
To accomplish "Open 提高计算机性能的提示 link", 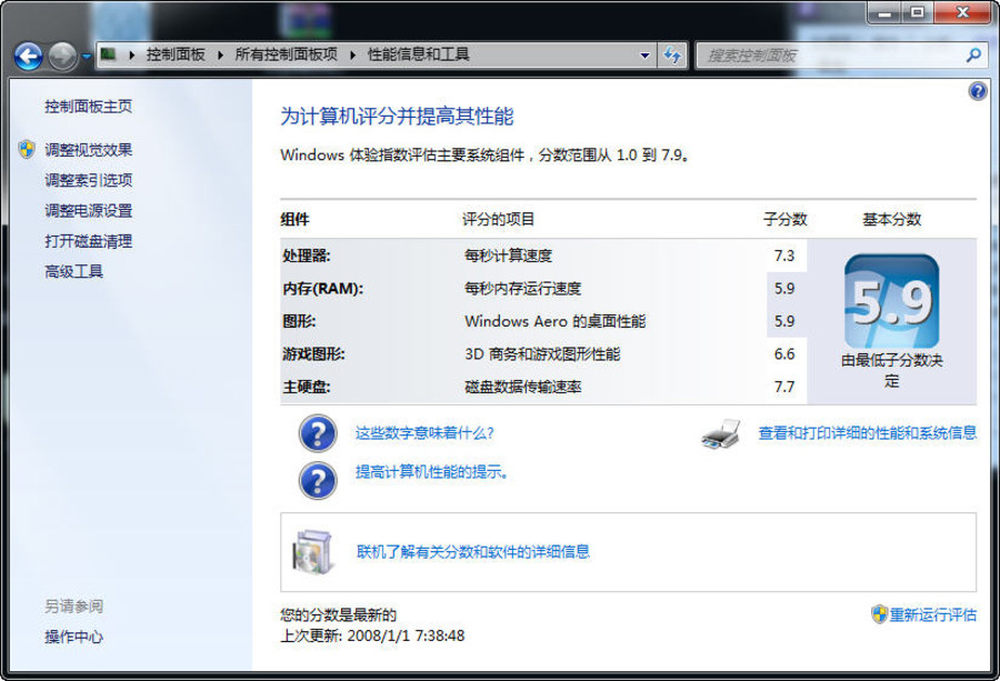I will click(x=432, y=472).
